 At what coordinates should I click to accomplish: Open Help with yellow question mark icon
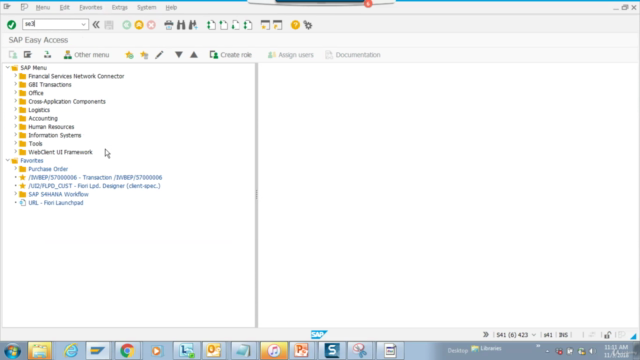(295, 25)
